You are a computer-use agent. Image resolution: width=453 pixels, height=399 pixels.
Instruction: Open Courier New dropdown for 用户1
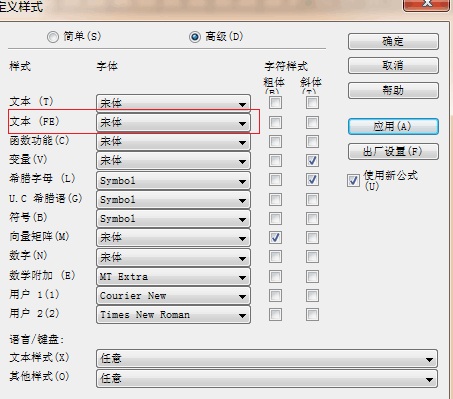(x=173, y=296)
